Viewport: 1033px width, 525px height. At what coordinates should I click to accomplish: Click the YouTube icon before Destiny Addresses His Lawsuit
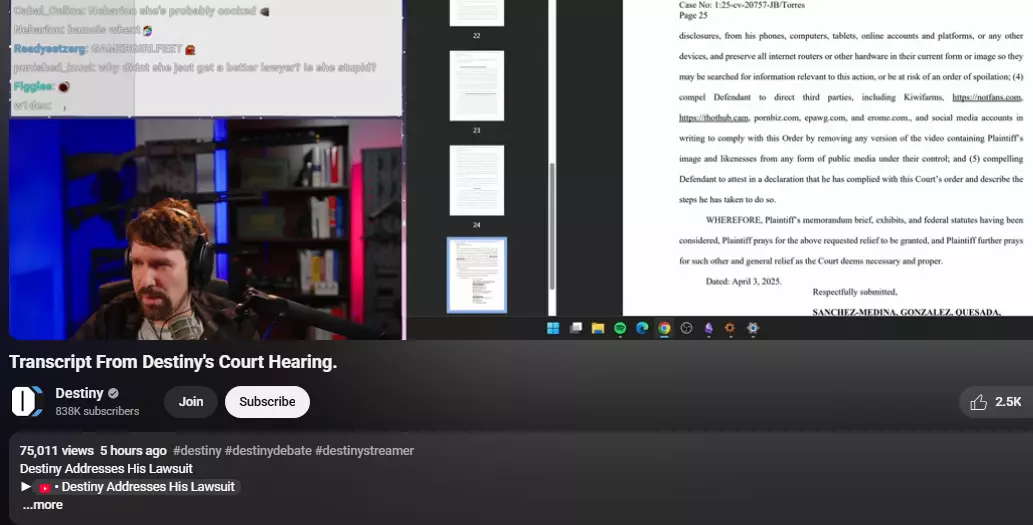[45, 487]
